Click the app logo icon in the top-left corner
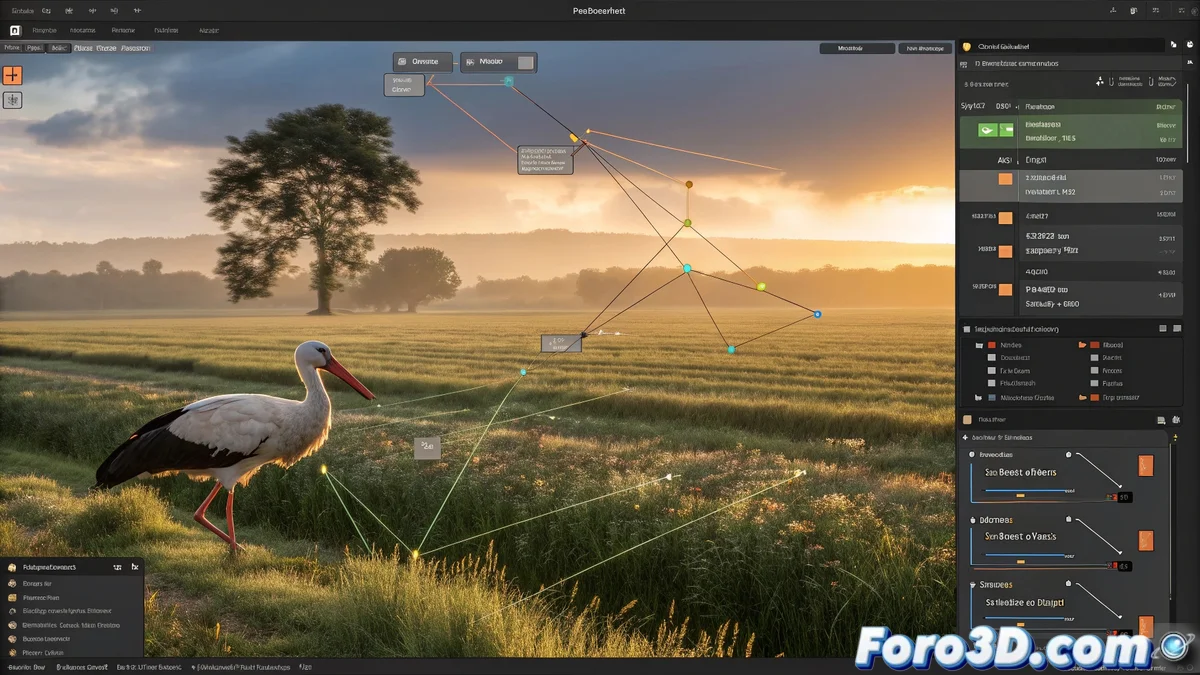1200x675 pixels. pos(13,30)
